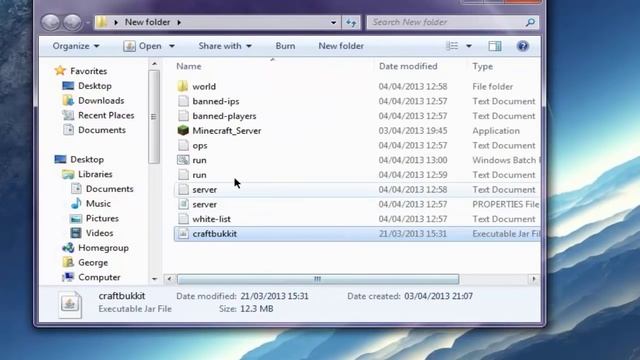Click the Forward navigation arrow button

[72, 22]
